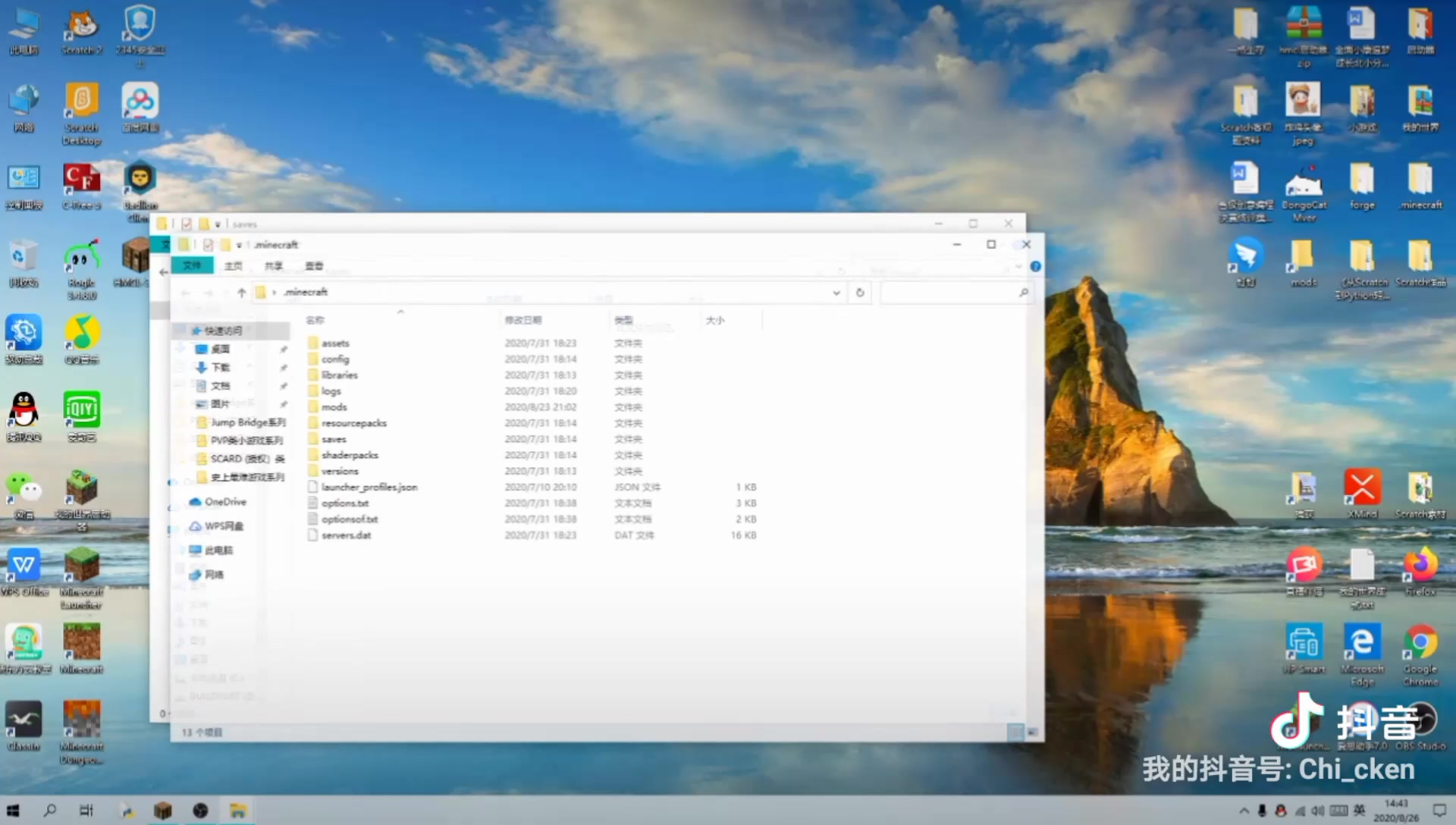
Task: Sort by the 修改日期 column header
Action: coord(523,321)
